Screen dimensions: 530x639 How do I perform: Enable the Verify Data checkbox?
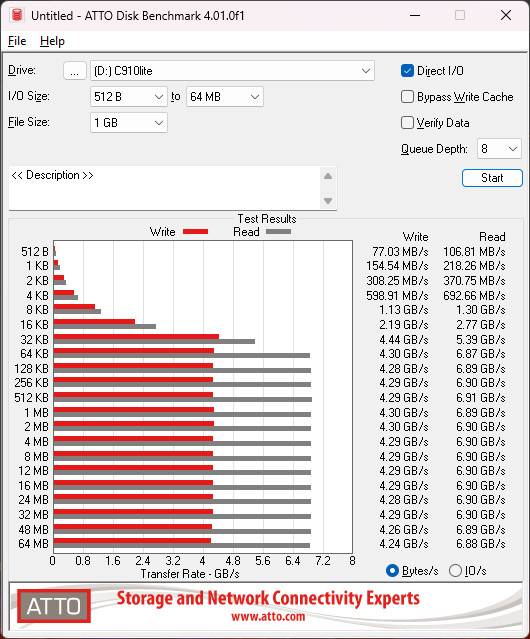click(407, 123)
